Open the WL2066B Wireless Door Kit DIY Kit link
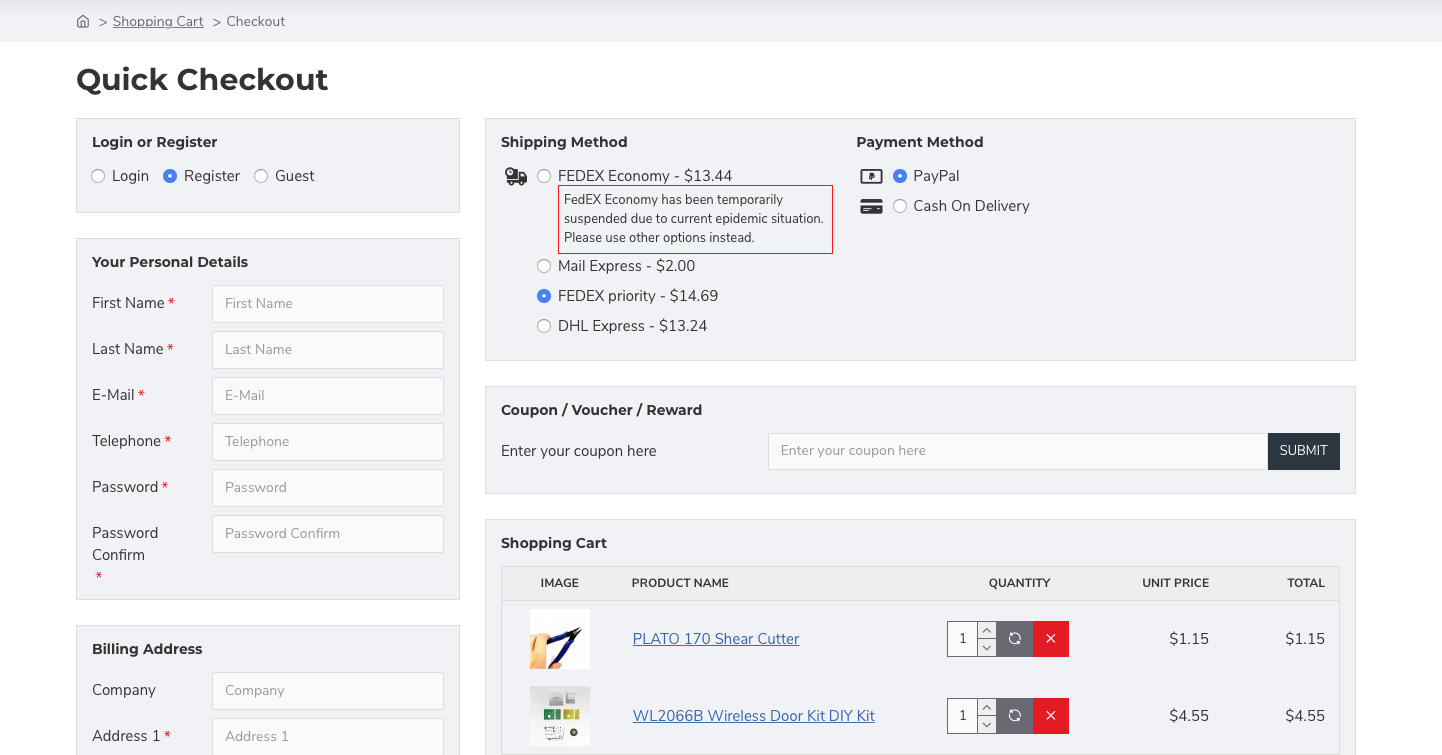Screen dimensions: 1442x755 754,716
